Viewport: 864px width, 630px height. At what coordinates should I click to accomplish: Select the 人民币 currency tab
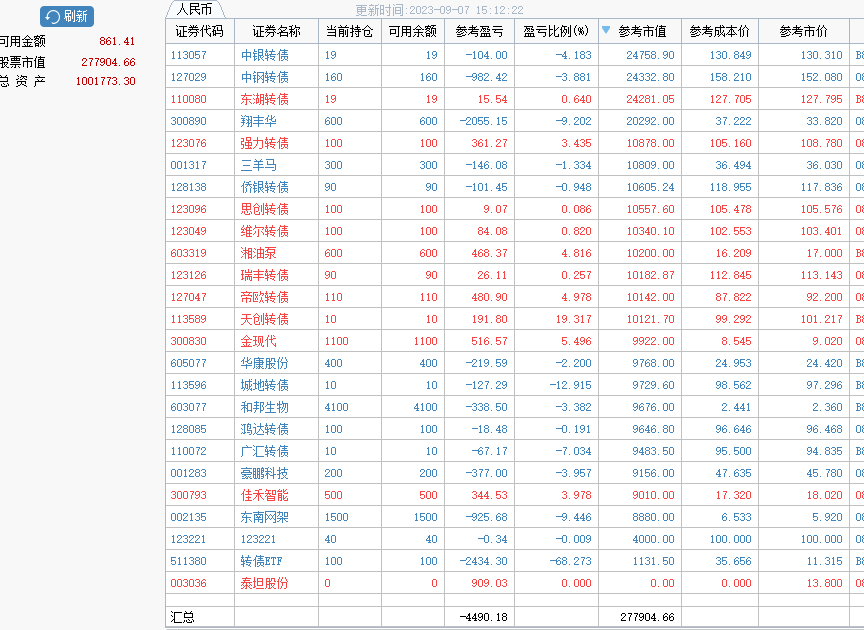point(195,9)
